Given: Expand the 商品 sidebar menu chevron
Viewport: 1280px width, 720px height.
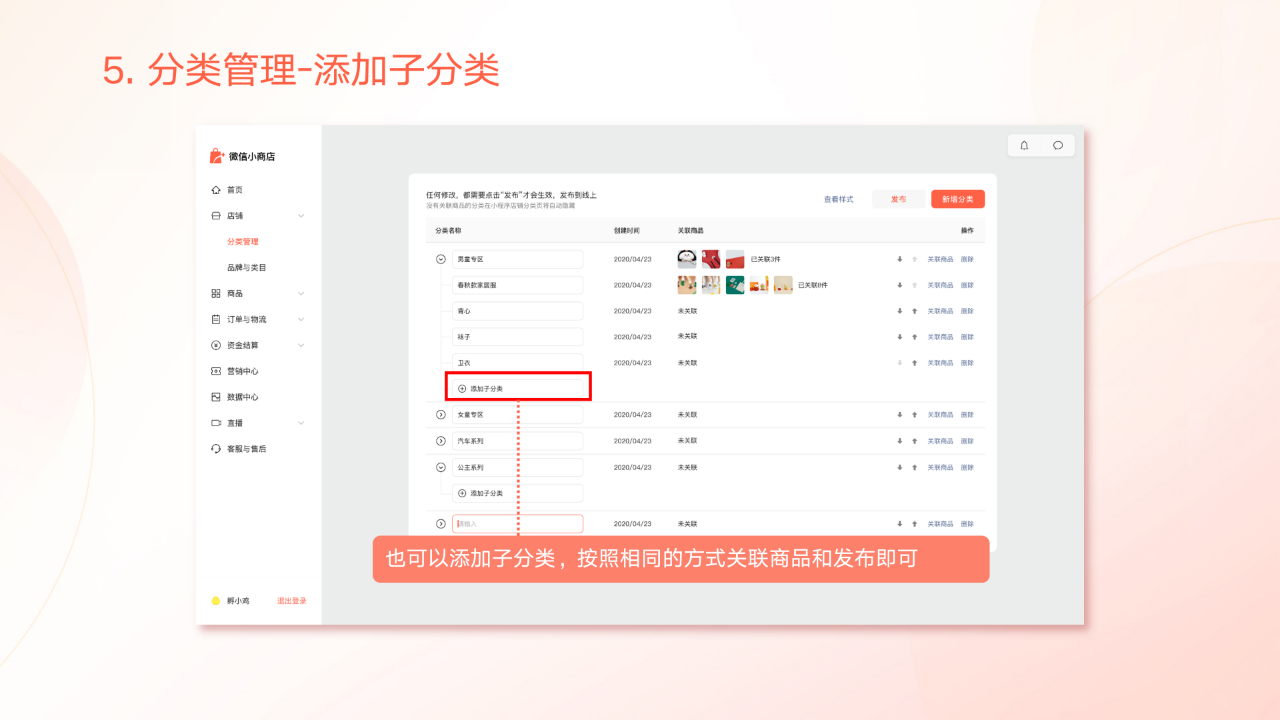Looking at the screenshot, I should tap(301, 294).
